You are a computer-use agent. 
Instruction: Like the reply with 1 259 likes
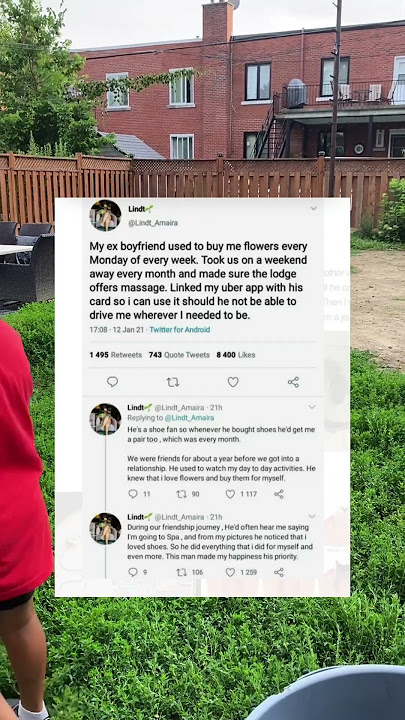[230, 572]
